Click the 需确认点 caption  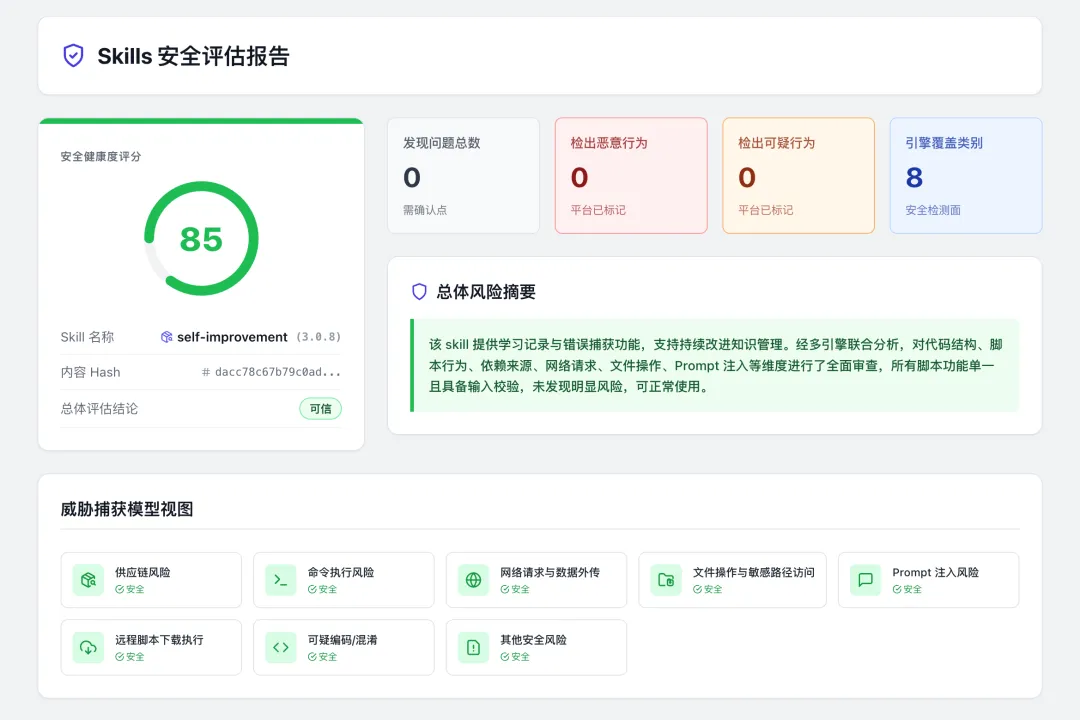coord(425,210)
